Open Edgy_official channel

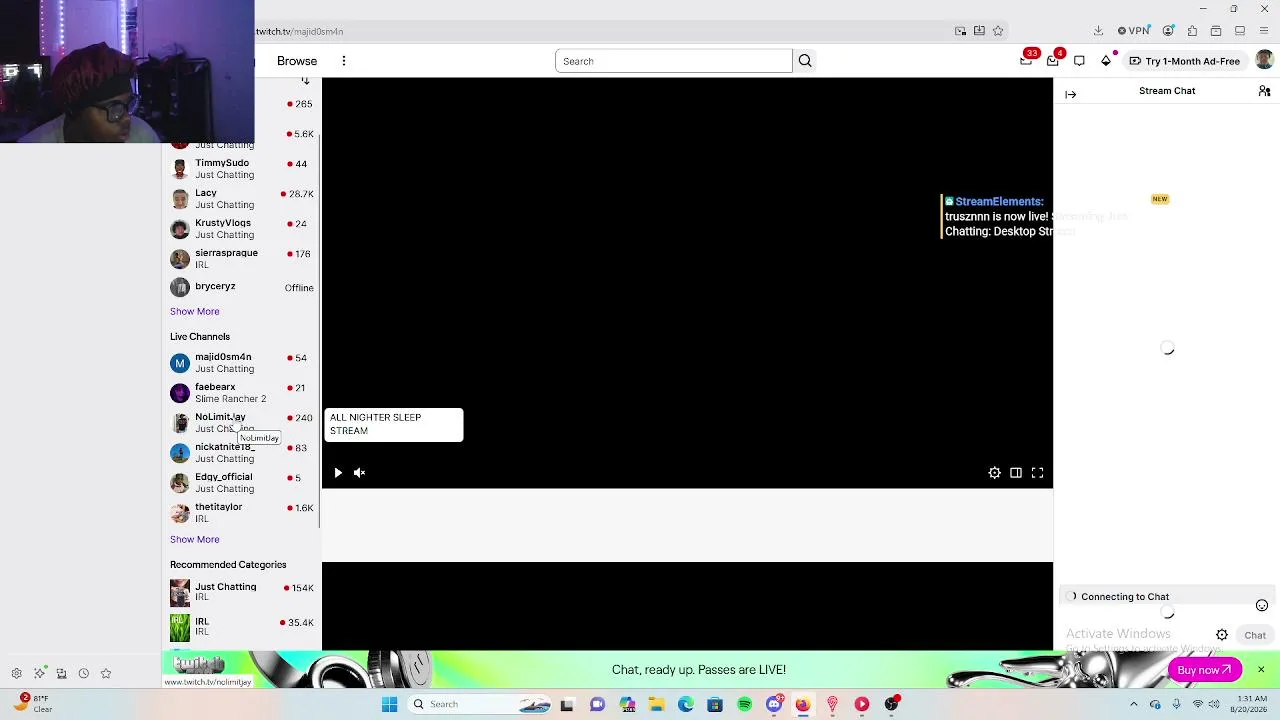point(241,482)
